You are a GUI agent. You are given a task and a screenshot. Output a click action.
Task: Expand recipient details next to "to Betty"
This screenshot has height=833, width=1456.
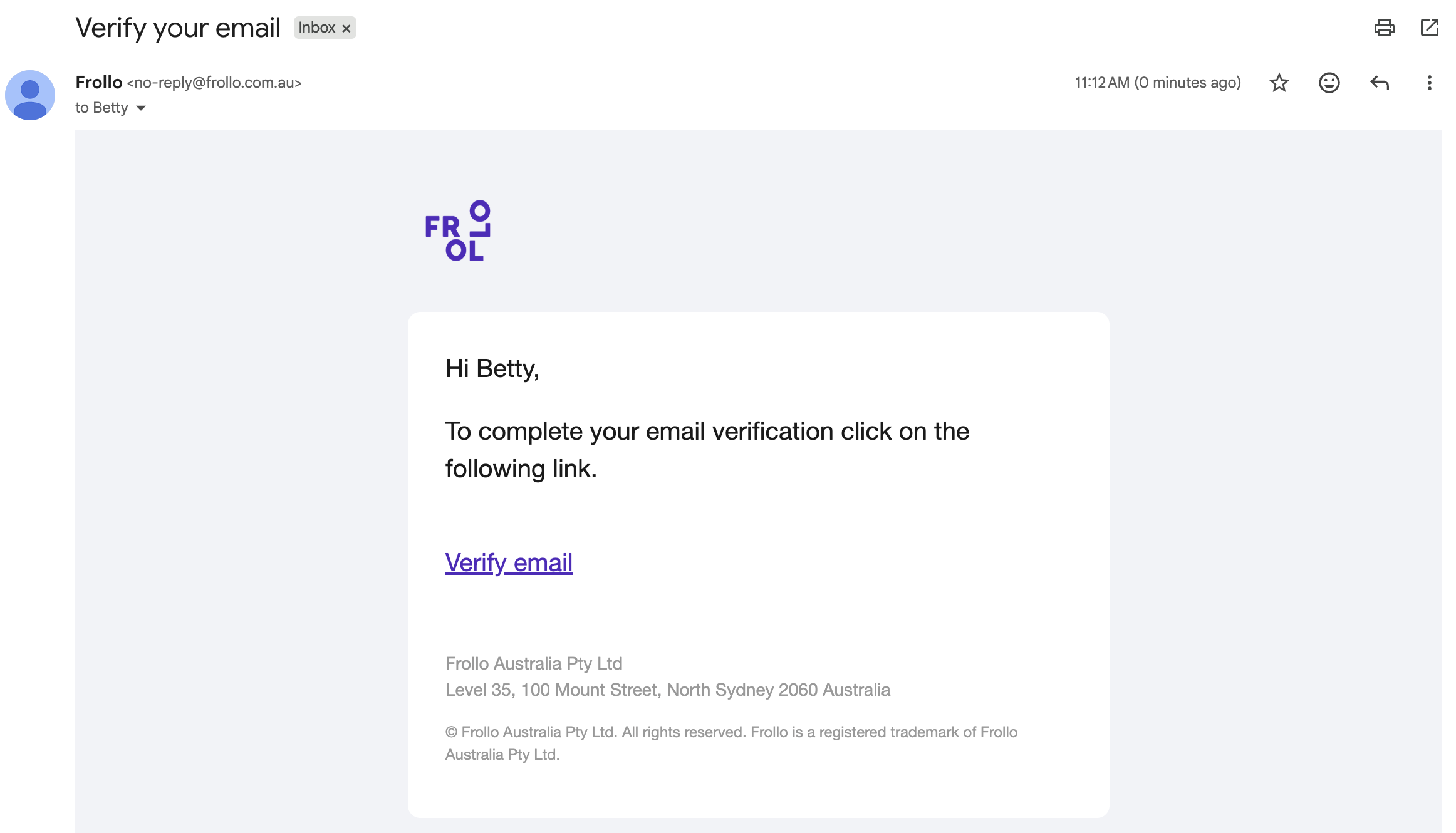point(141,108)
